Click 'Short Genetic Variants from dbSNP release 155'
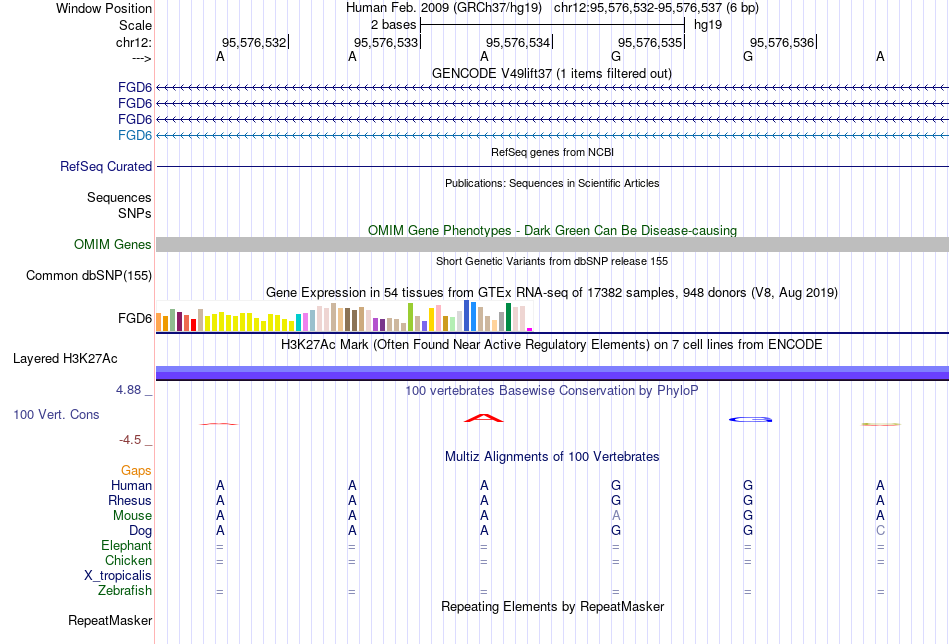Screen dimensions: 950x644 point(552,262)
